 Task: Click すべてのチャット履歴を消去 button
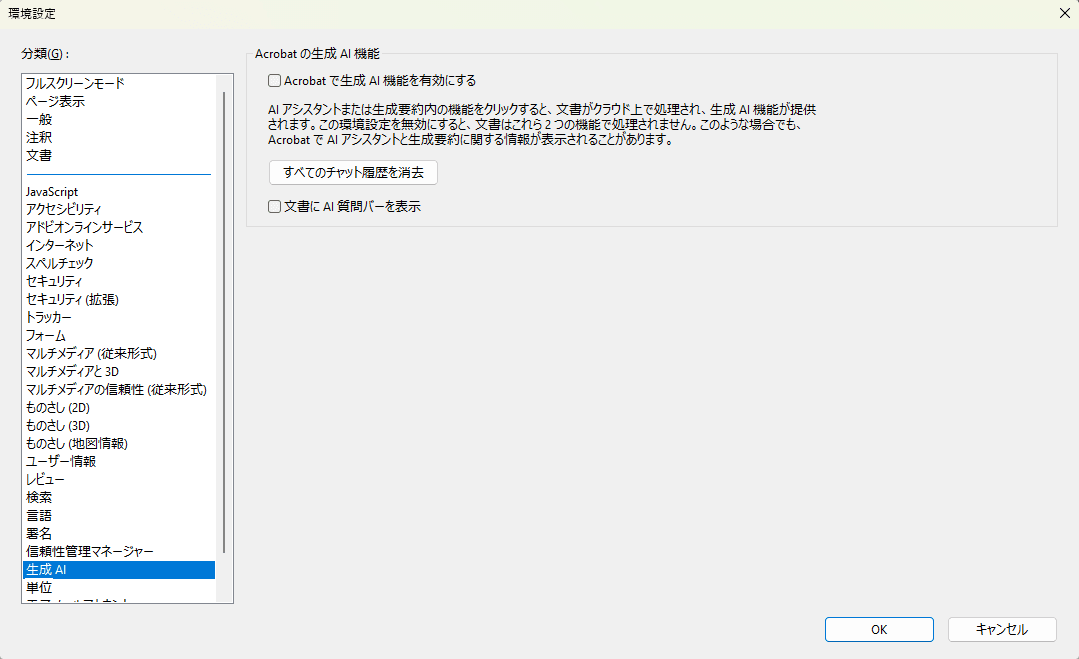tap(353, 172)
